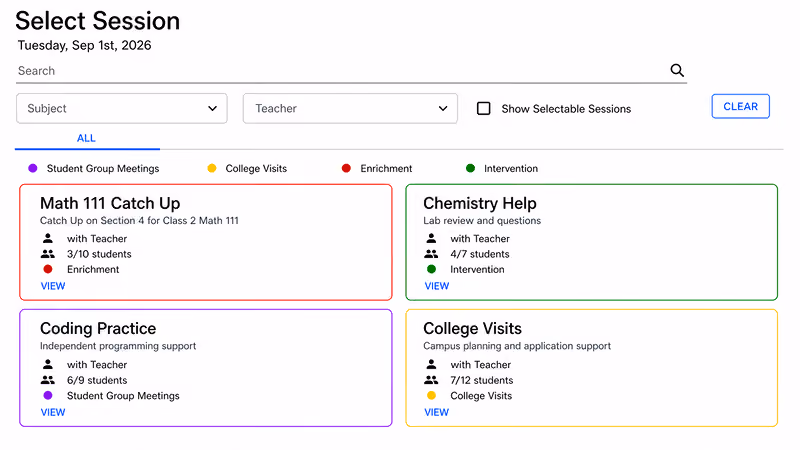Click the yellow dot in College Visits card
This screenshot has height=450, width=800.
pos(431,395)
